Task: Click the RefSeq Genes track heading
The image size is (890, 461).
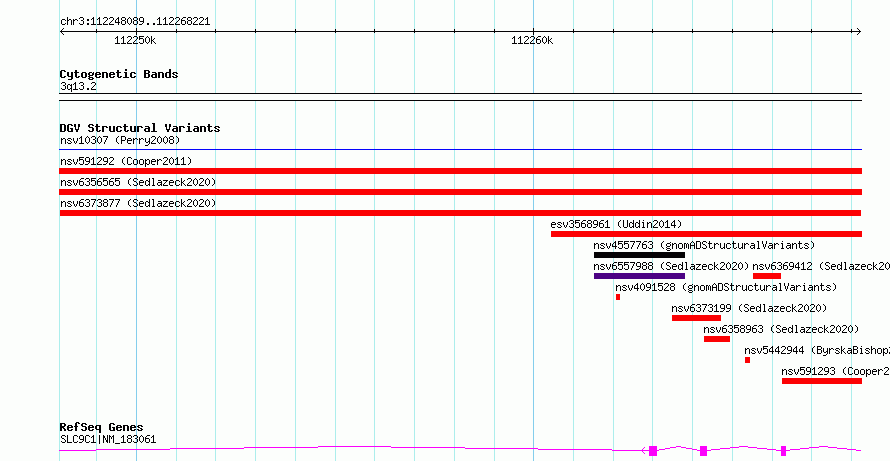Action: point(102,427)
